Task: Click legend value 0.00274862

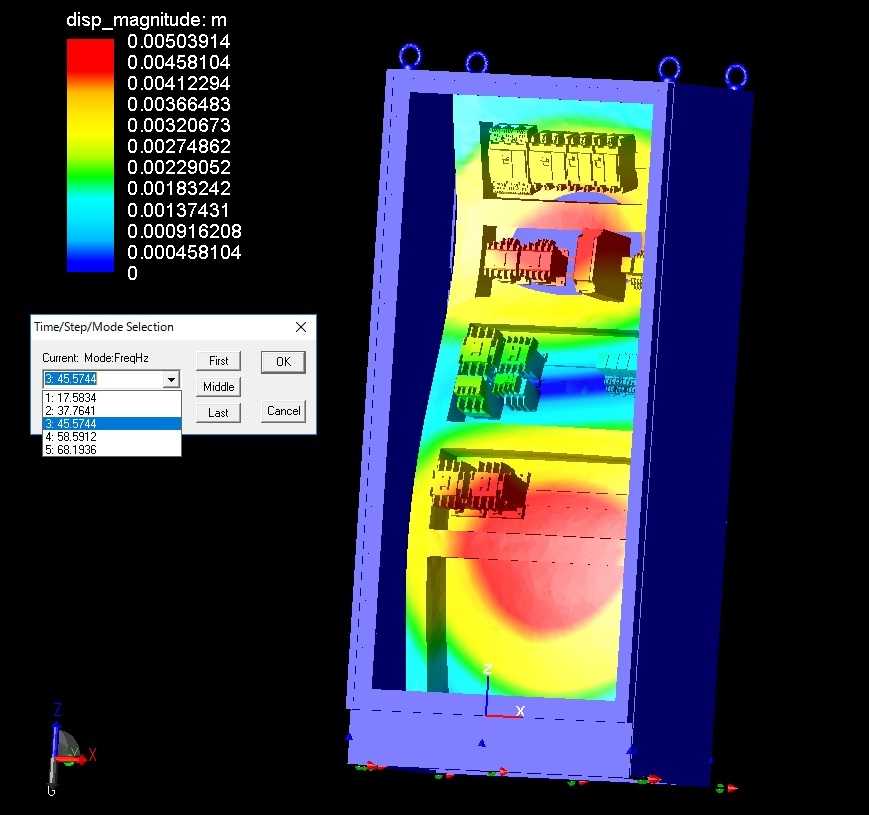Action: tap(178, 147)
